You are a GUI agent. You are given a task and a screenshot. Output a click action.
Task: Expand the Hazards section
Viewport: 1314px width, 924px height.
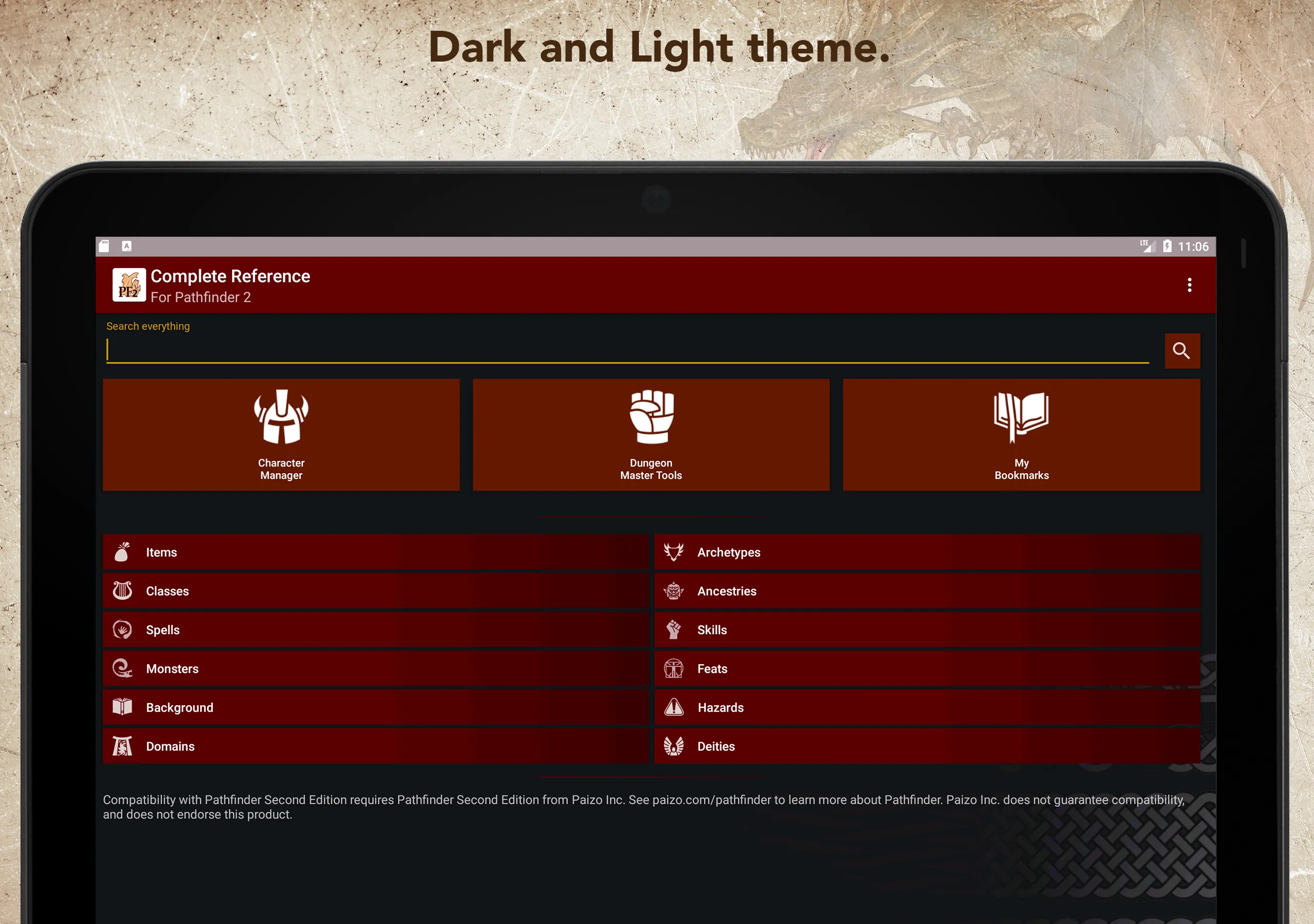(929, 707)
